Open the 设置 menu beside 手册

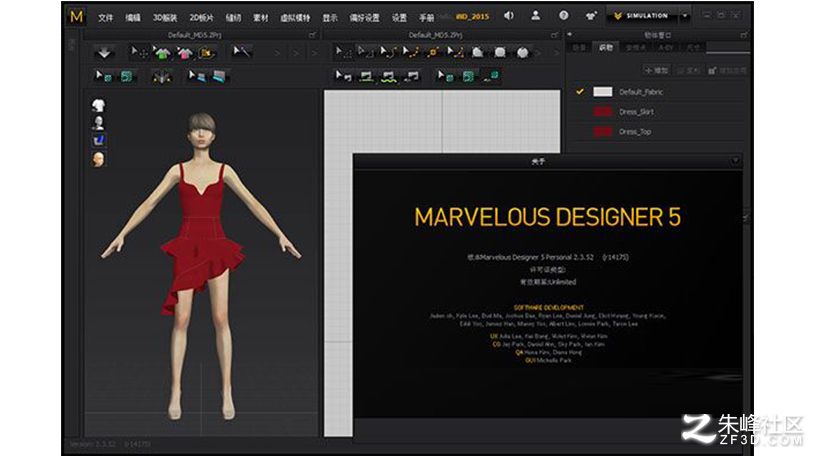pyautogui.click(x=399, y=18)
